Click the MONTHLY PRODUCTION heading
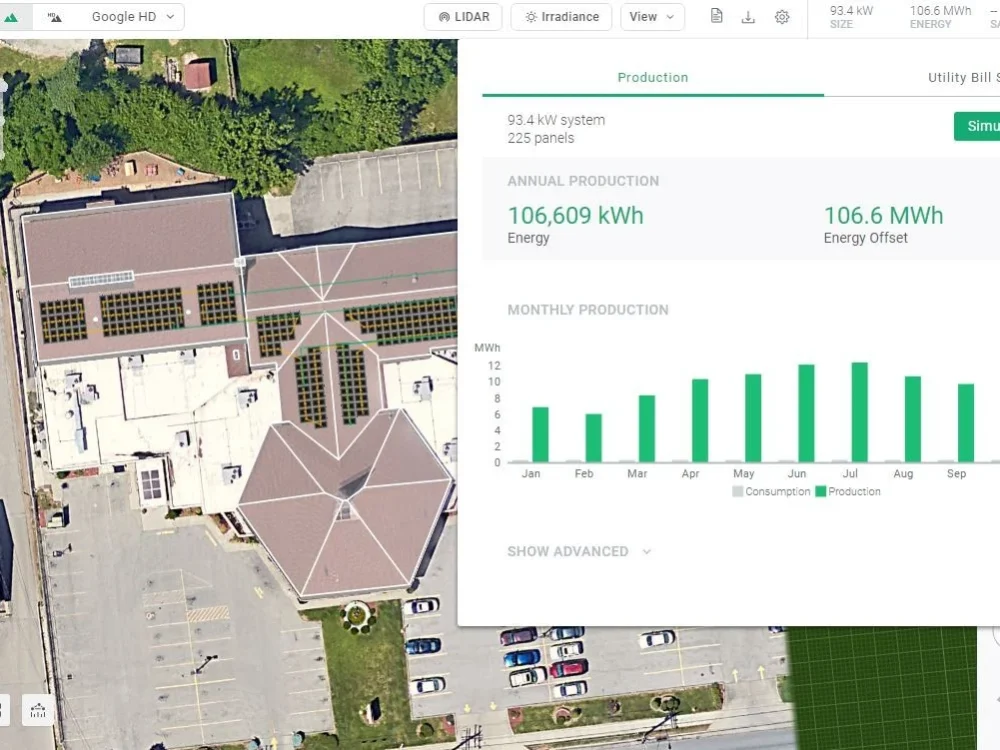 pos(588,310)
